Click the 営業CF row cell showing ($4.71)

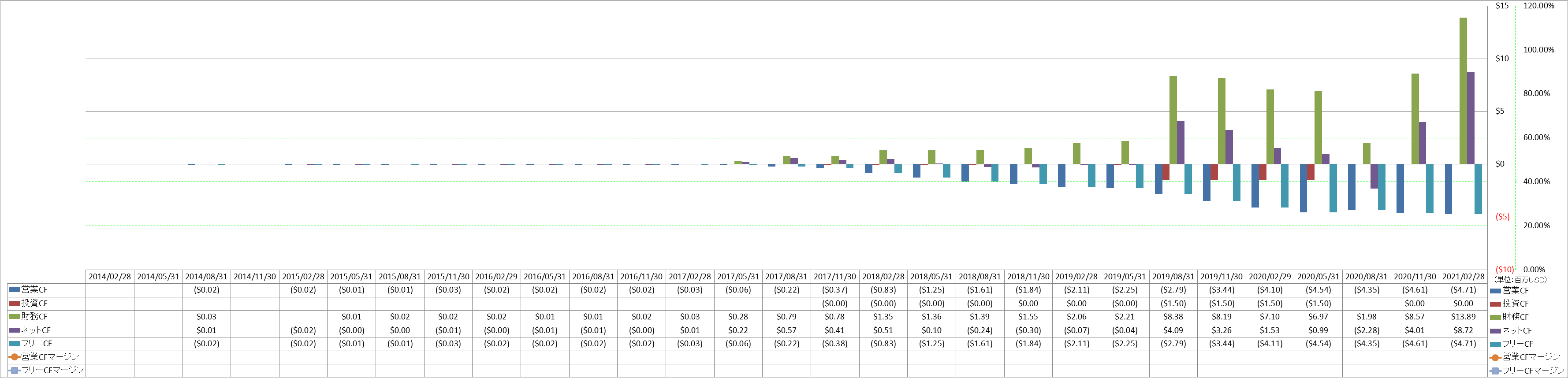coord(1463,290)
